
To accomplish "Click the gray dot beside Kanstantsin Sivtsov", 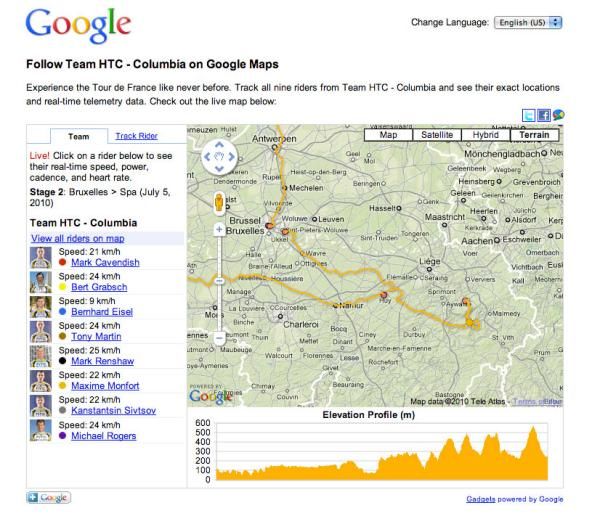I will 62,410.
